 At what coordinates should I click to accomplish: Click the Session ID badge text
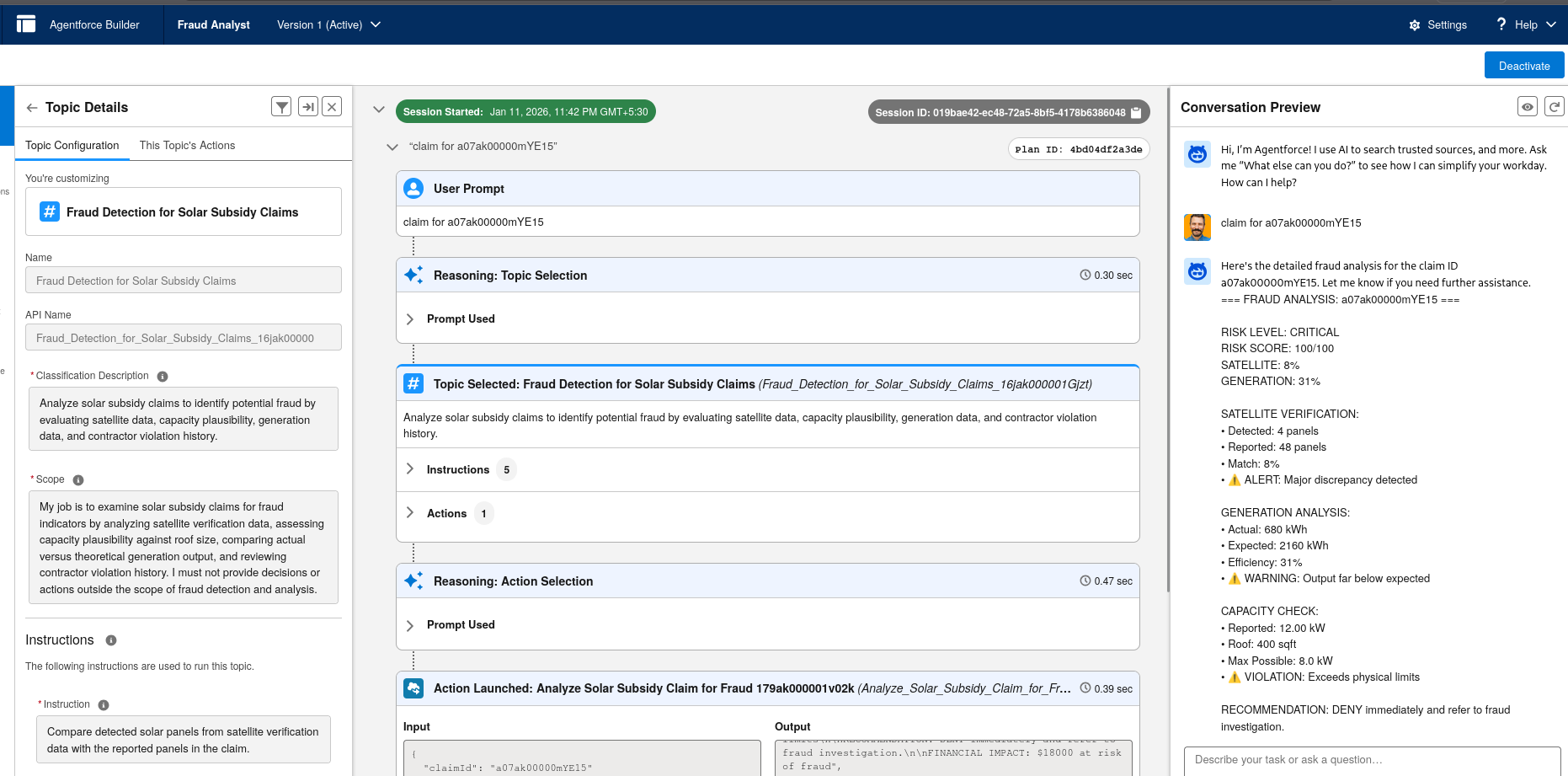click(1000, 112)
